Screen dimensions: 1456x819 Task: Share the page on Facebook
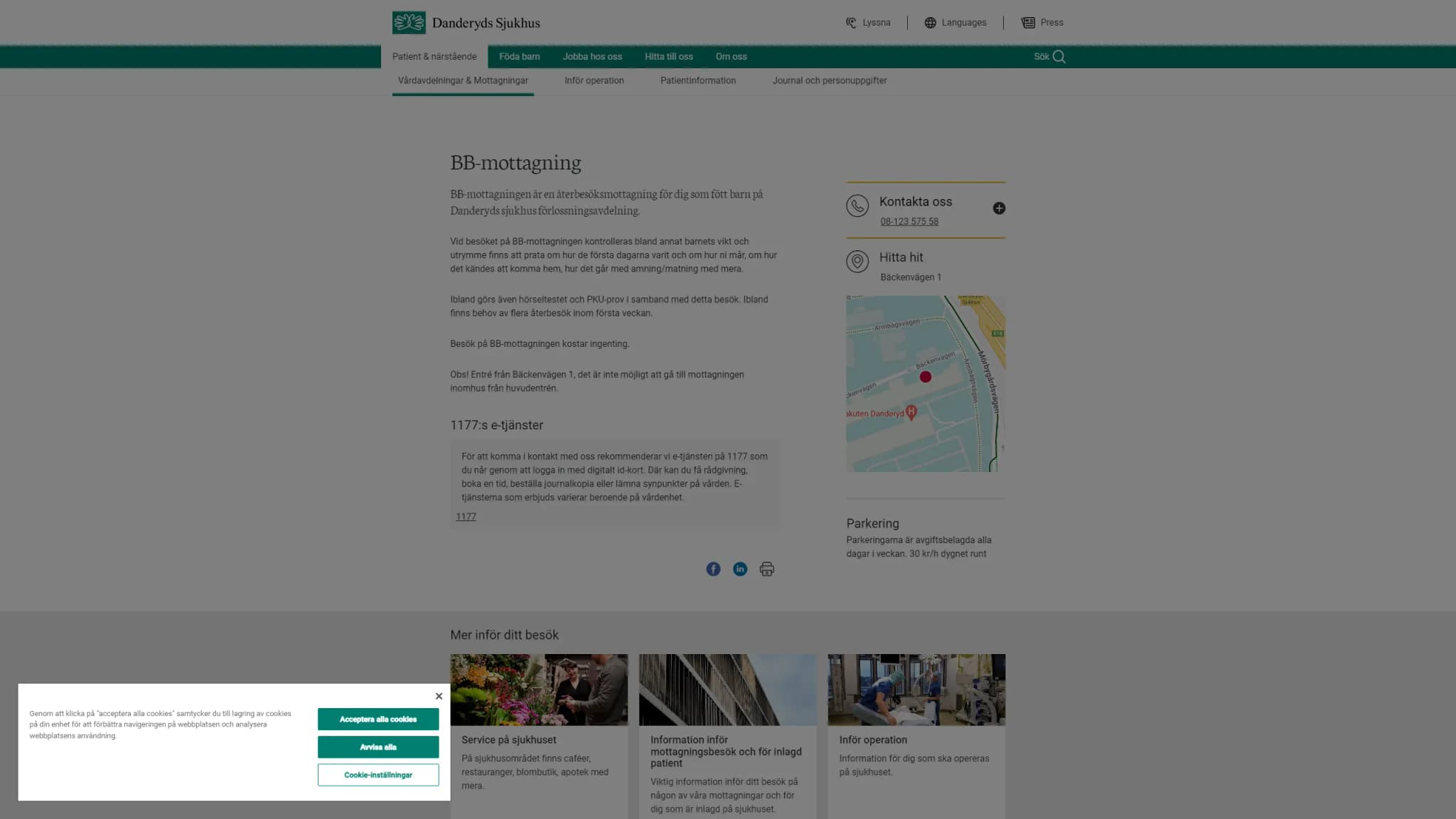[x=713, y=569]
